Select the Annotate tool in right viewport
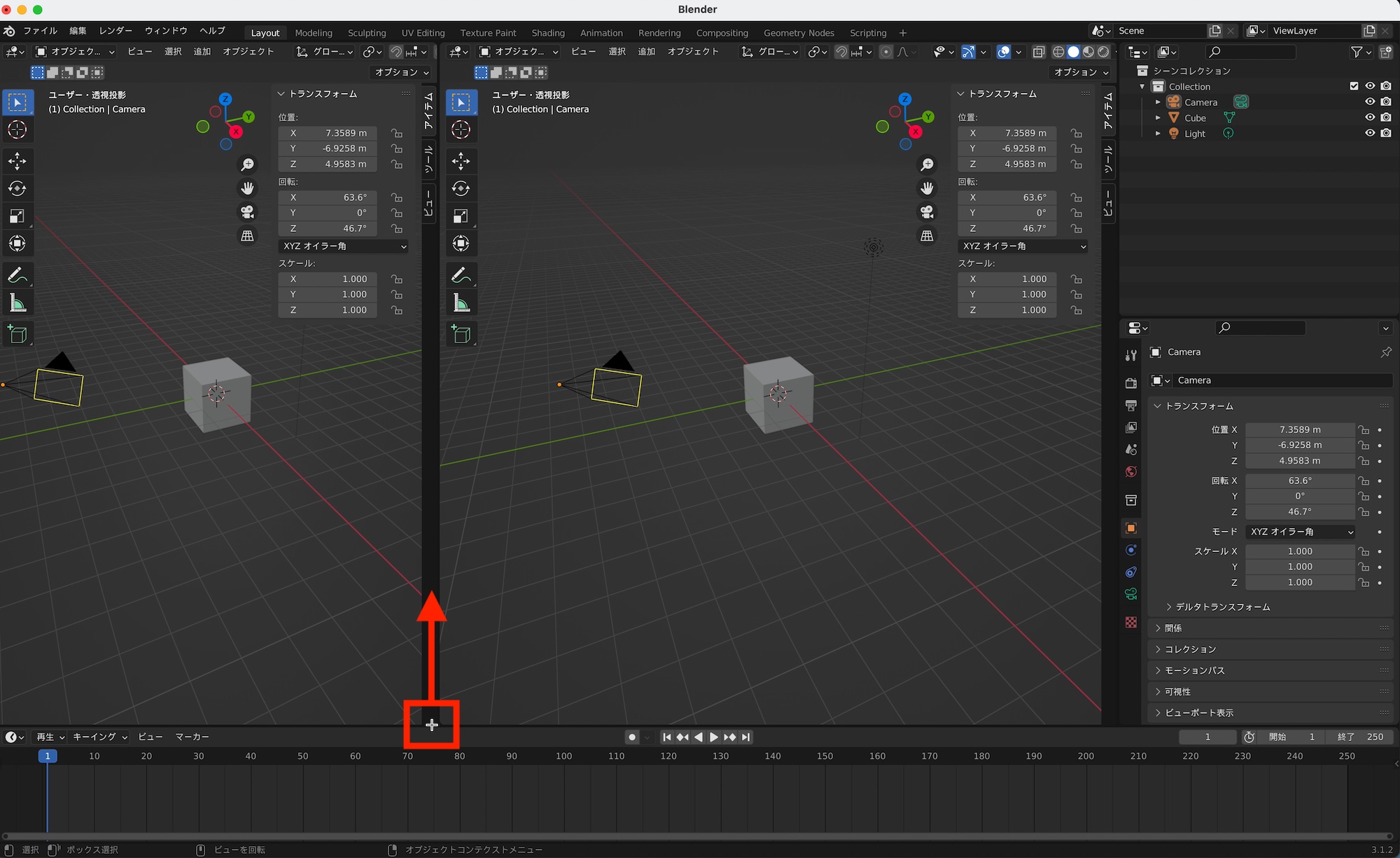The height and width of the screenshot is (858, 1400). (x=461, y=275)
